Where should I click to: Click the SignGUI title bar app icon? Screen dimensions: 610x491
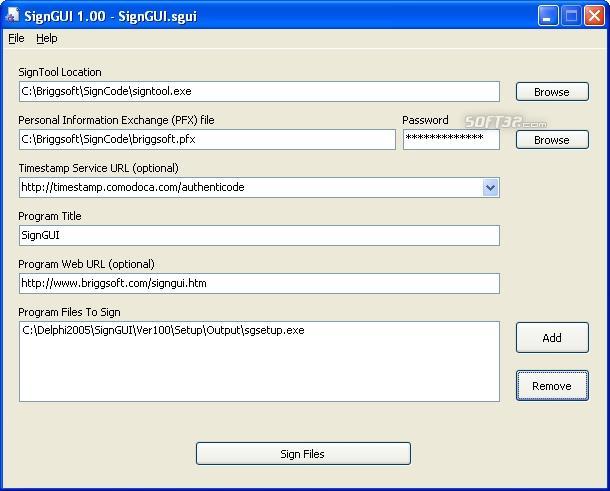pyautogui.click(x=12, y=15)
